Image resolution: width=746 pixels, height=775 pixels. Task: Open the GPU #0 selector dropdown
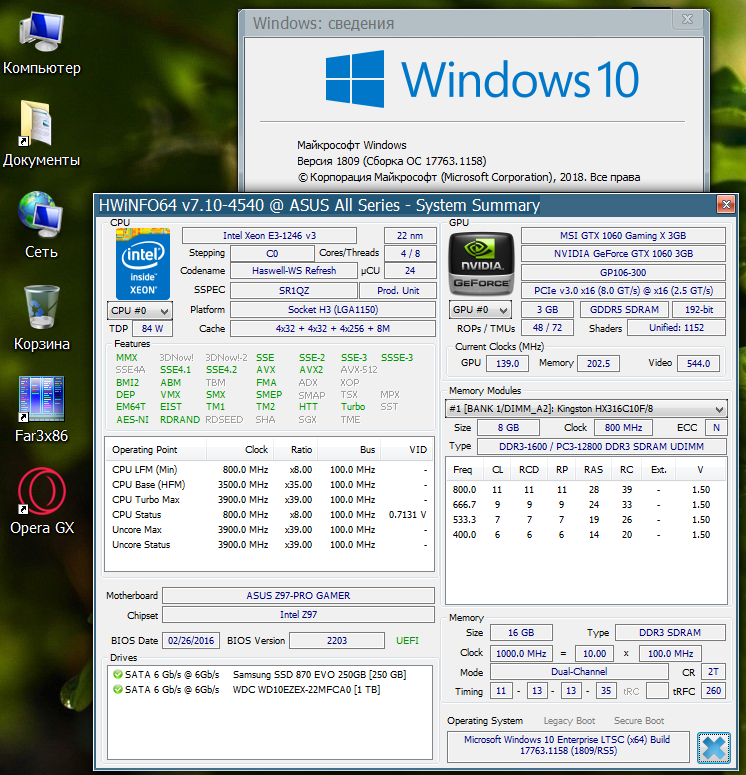[480, 310]
